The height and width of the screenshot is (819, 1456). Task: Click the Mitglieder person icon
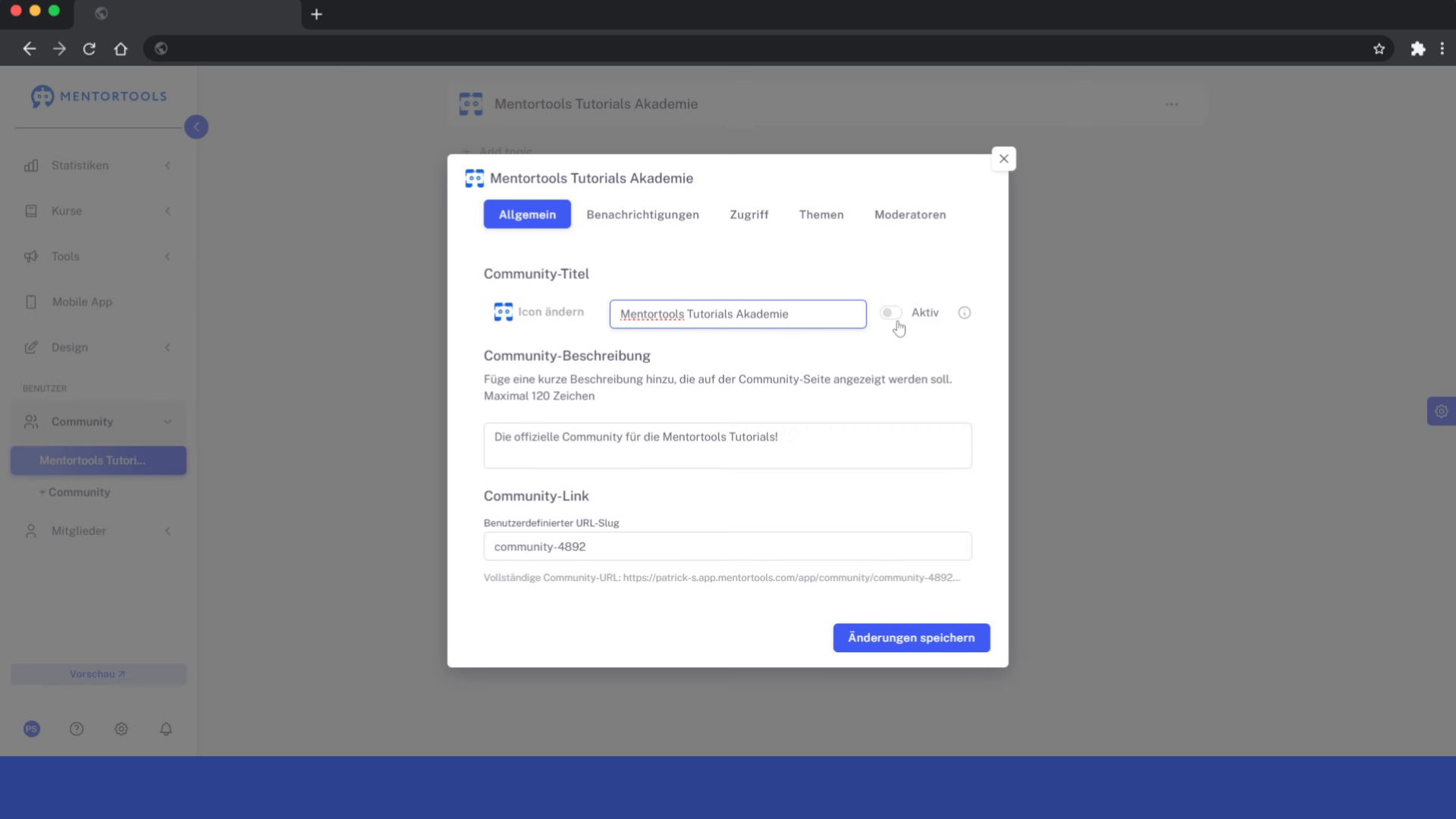point(31,531)
